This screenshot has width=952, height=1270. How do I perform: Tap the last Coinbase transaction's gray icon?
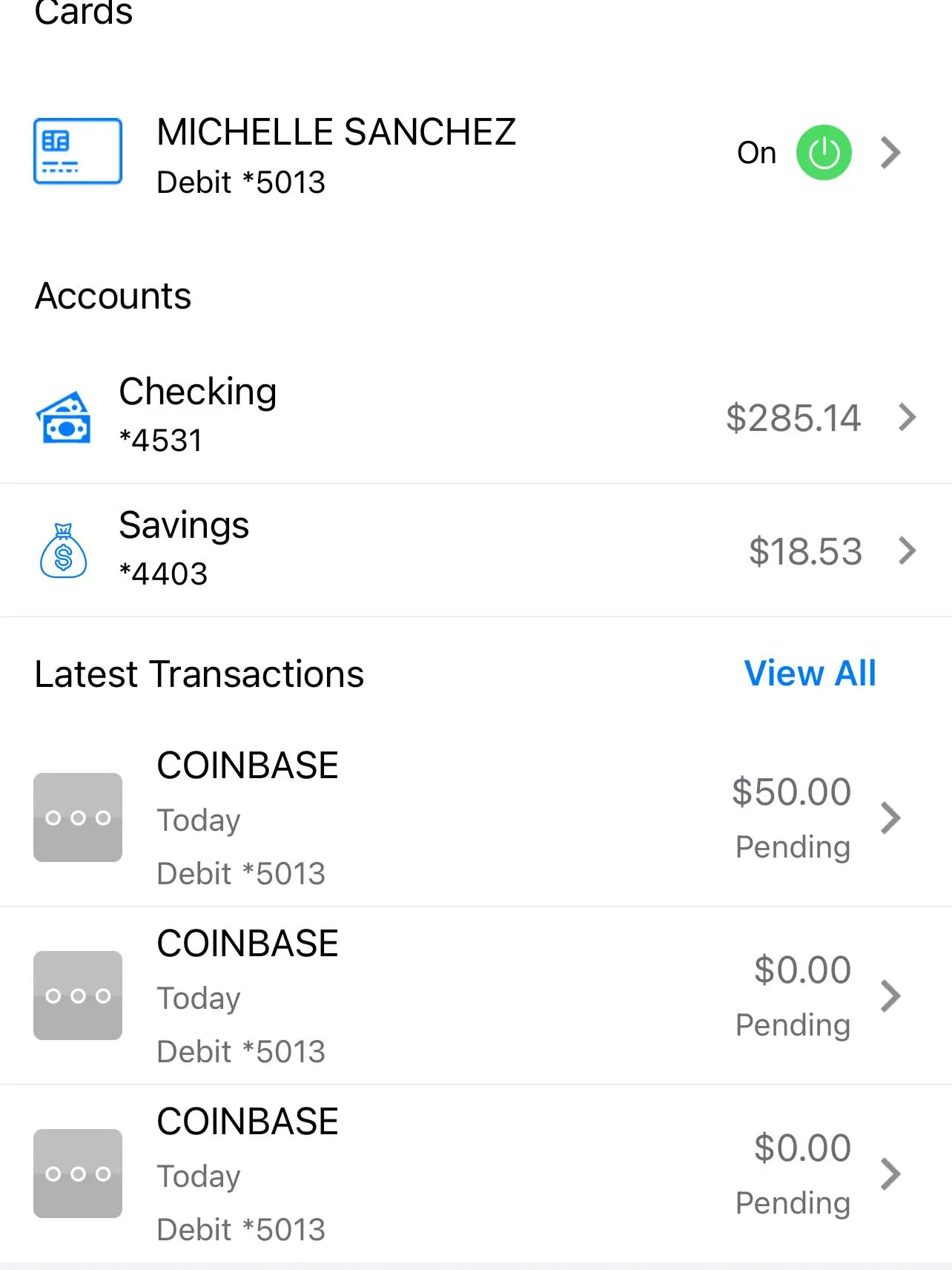pos(78,1174)
